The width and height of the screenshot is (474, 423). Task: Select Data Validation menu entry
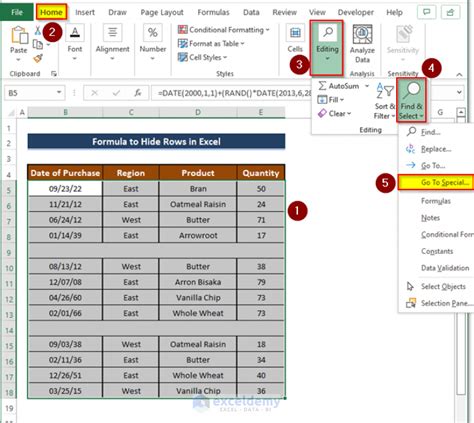click(x=437, y=268)
